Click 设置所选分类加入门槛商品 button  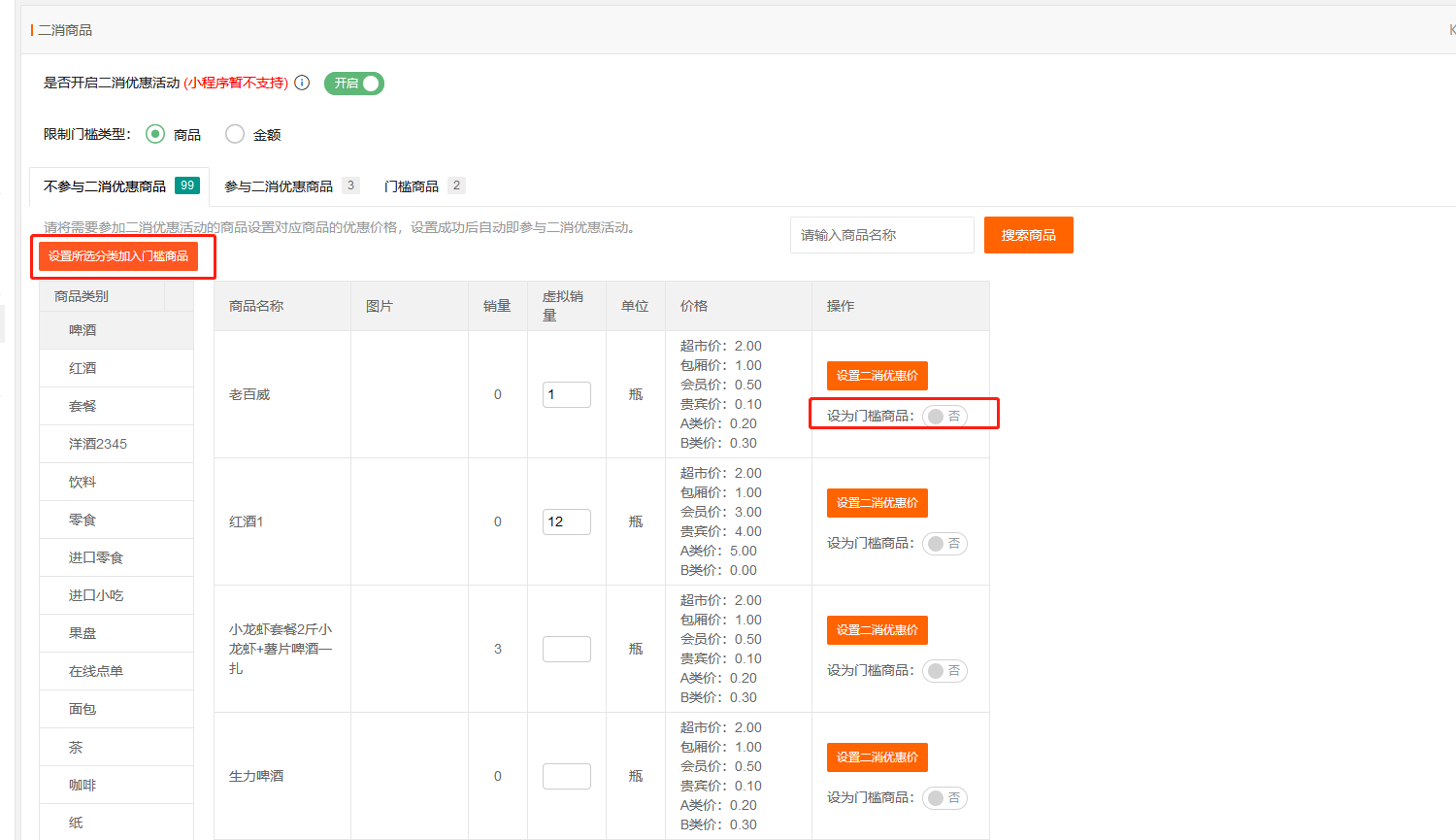tap(118, 256)
